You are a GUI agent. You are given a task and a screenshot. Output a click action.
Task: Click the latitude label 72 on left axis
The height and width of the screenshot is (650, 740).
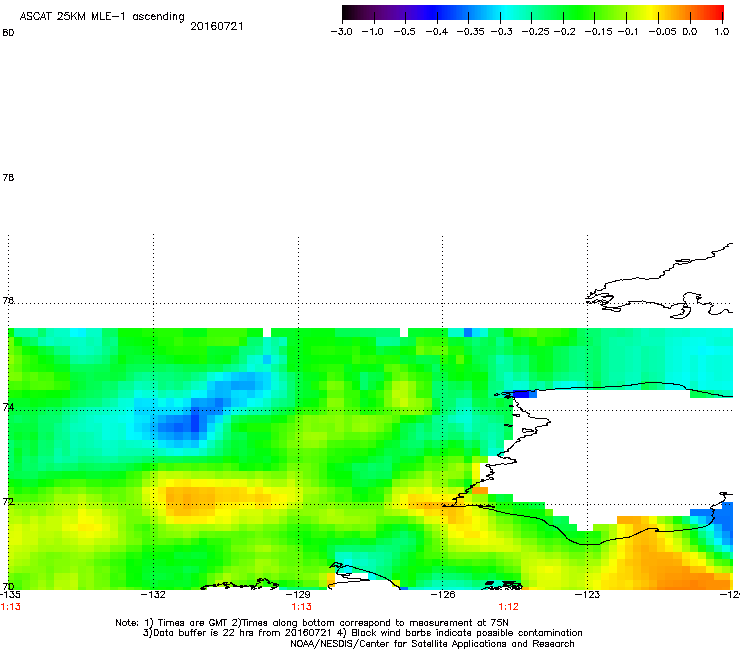pos(8,501)
